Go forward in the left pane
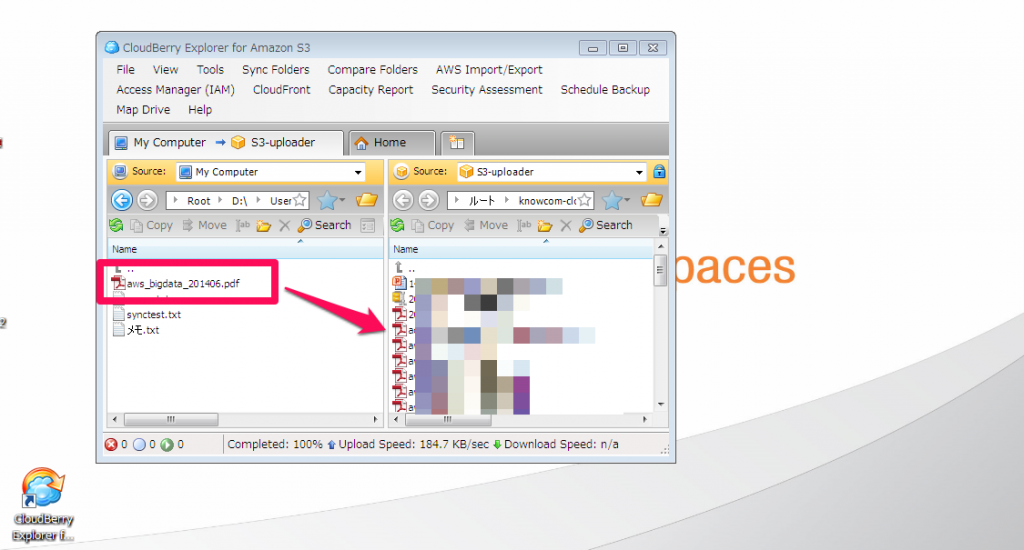 click(148, 200)
